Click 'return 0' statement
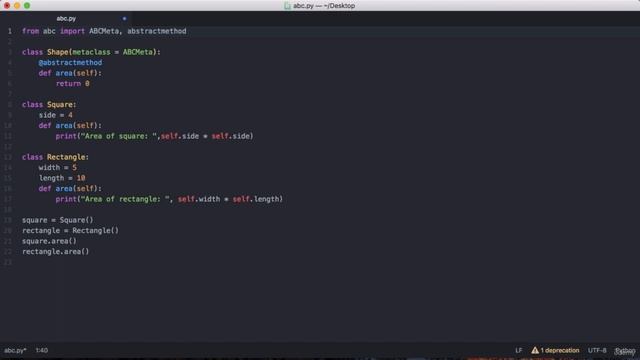The image size is (640, 360). point(72,84)
